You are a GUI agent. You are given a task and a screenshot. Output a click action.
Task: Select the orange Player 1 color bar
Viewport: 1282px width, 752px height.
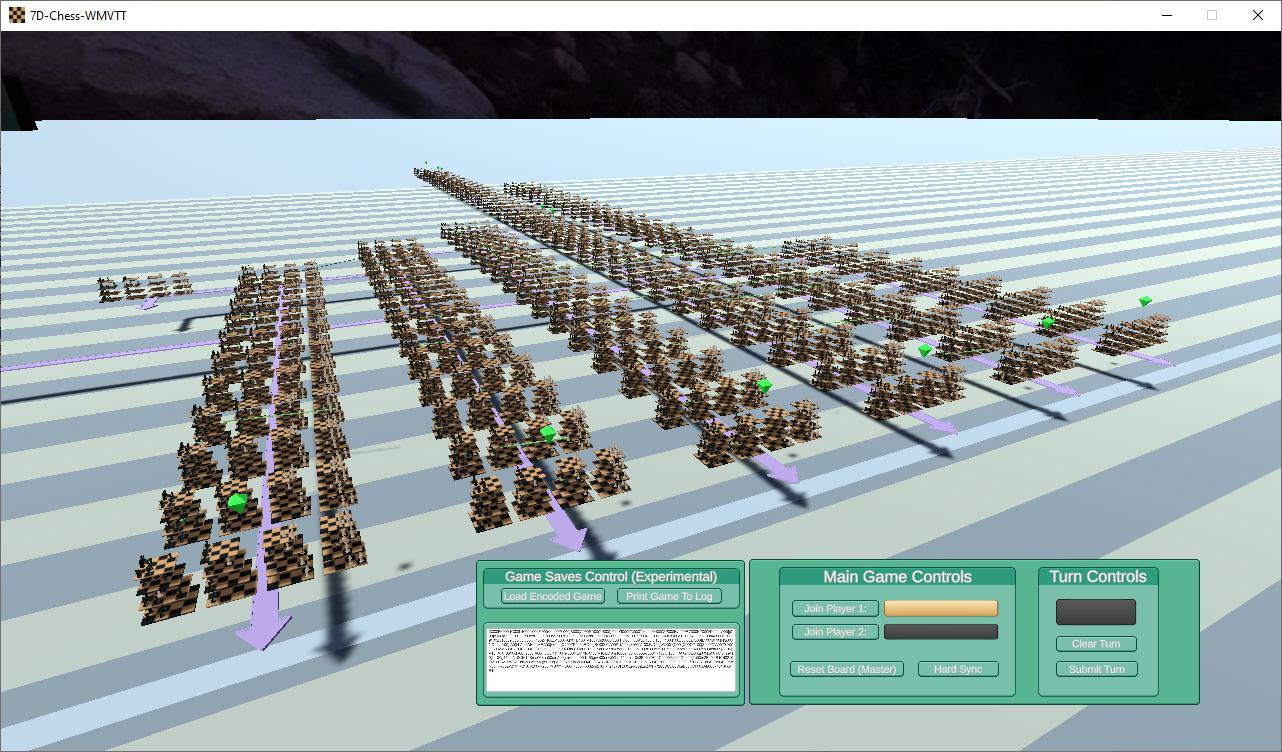[940, 608]
